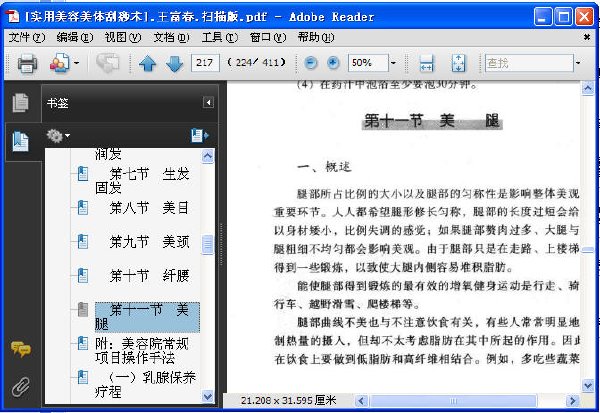Click bookmark icon beside 附:美容院常规
600x413 pixels.
click(83, 343)
